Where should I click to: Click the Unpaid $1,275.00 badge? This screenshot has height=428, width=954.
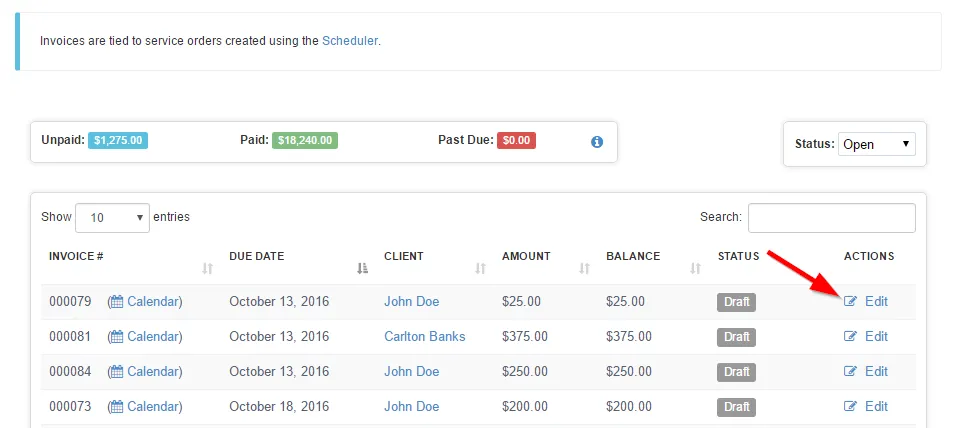coord(118,141)
